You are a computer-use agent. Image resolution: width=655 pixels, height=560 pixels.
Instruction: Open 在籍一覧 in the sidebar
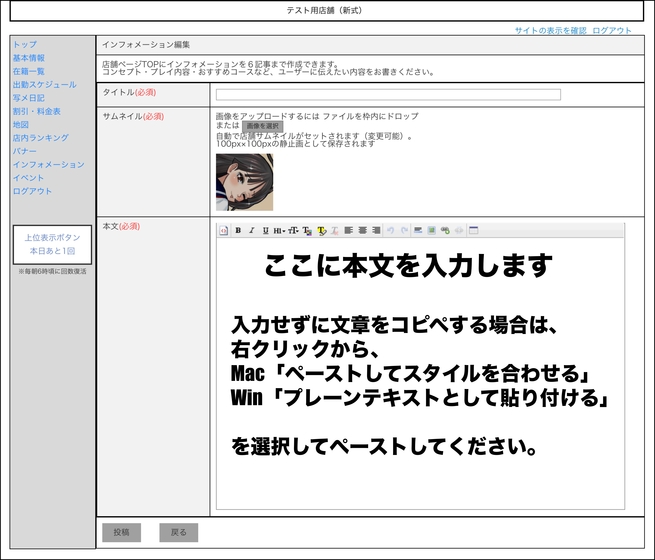click(28, 71)
